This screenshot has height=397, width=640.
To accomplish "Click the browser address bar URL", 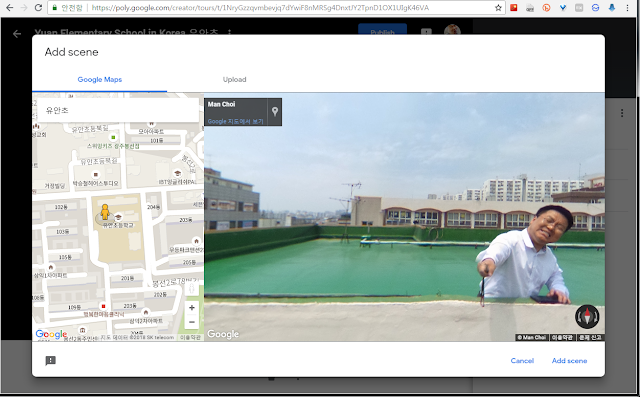I will 260,8.
